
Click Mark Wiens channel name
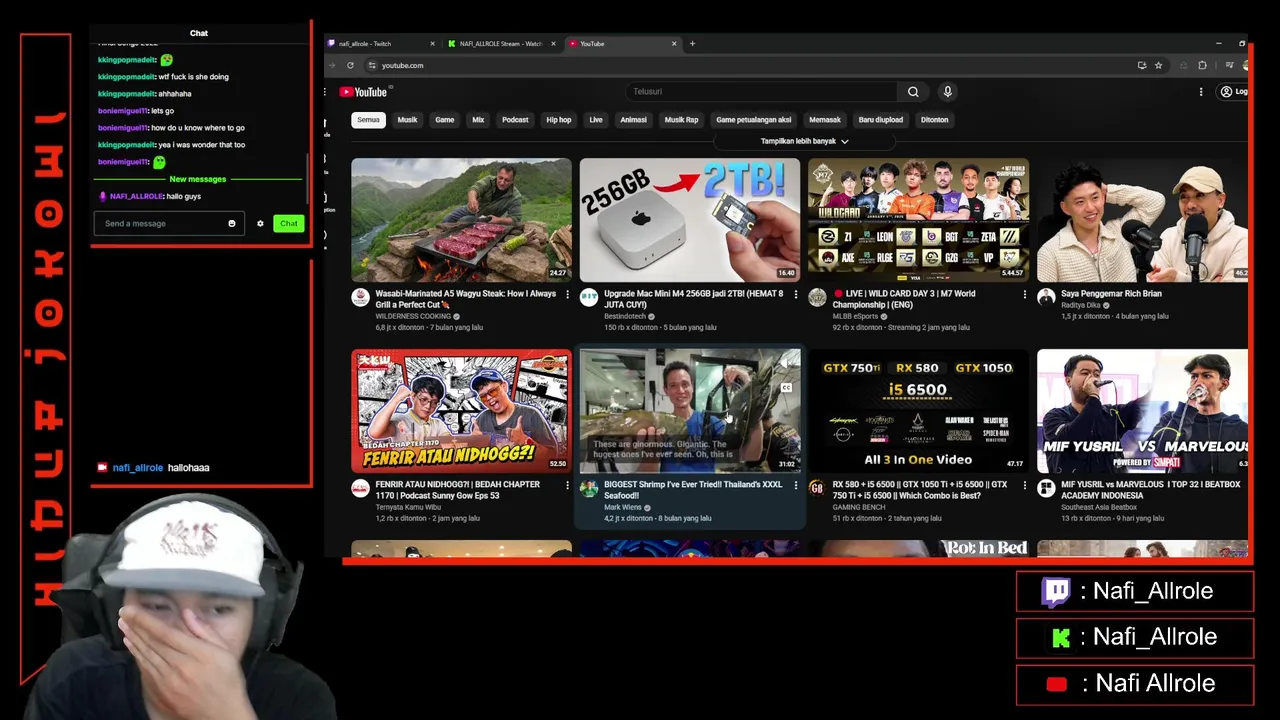click(x=623, y=508)
